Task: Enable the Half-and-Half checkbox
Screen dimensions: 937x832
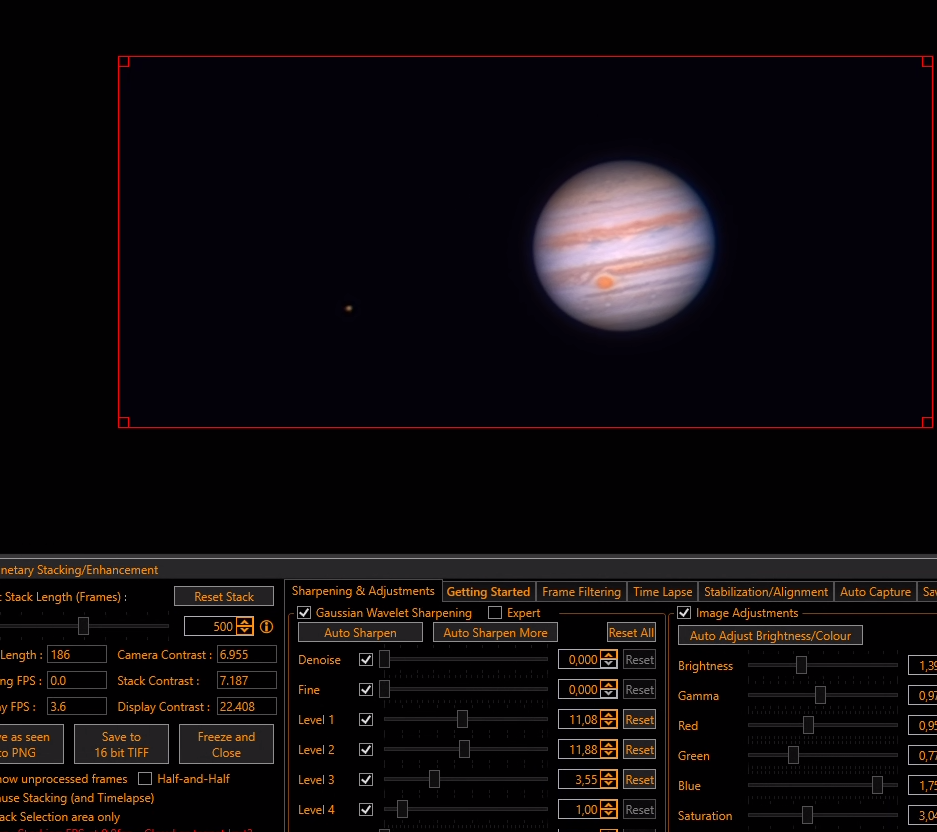Action: pos(145,779)
